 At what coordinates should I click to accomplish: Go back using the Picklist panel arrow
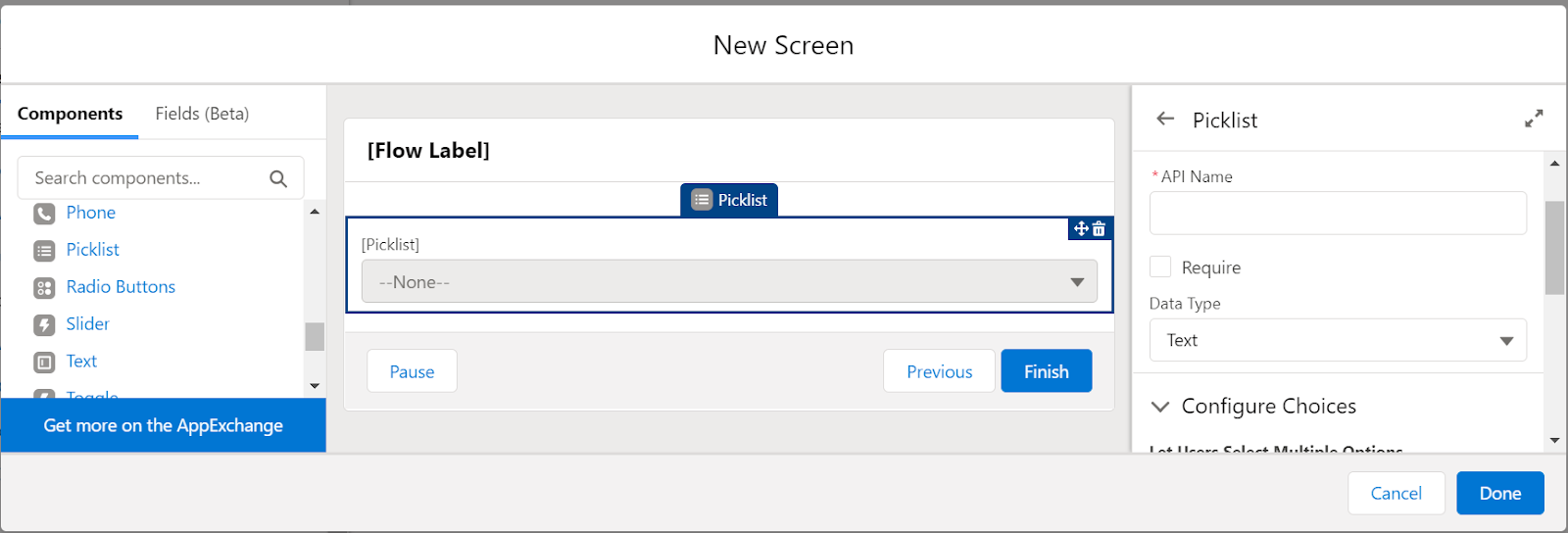pos(1165,120)
